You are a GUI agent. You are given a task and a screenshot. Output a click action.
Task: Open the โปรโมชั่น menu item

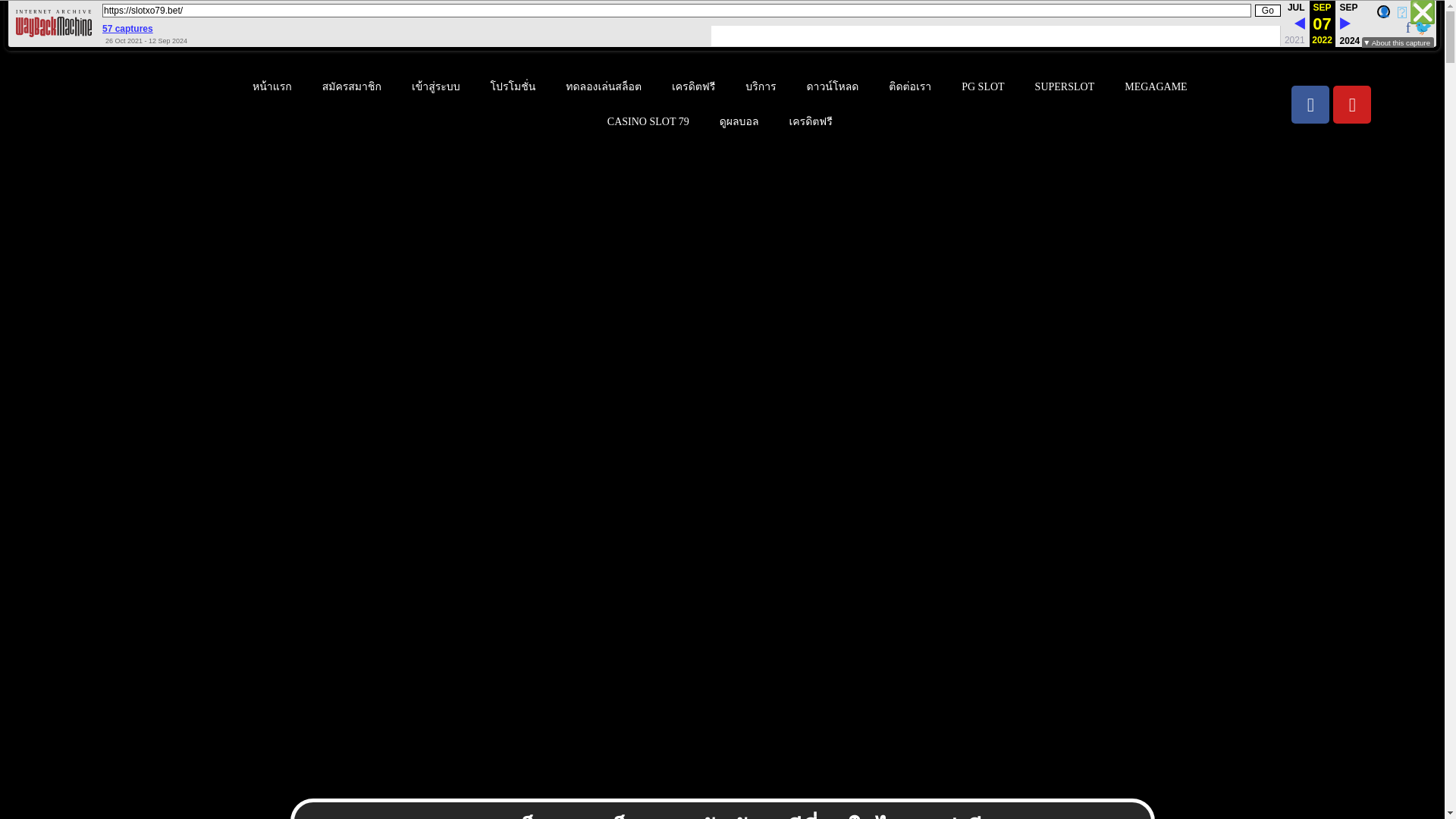pos(513,87)
